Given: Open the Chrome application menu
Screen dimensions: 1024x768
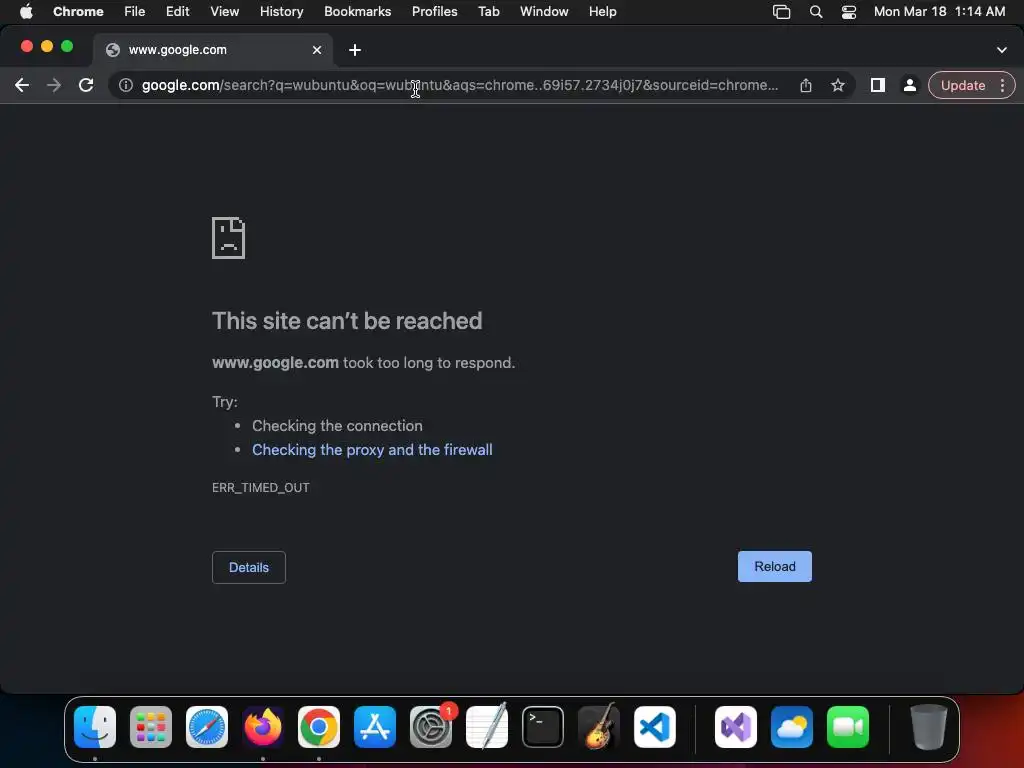Looking at the screenshot, I should [78, 12].
